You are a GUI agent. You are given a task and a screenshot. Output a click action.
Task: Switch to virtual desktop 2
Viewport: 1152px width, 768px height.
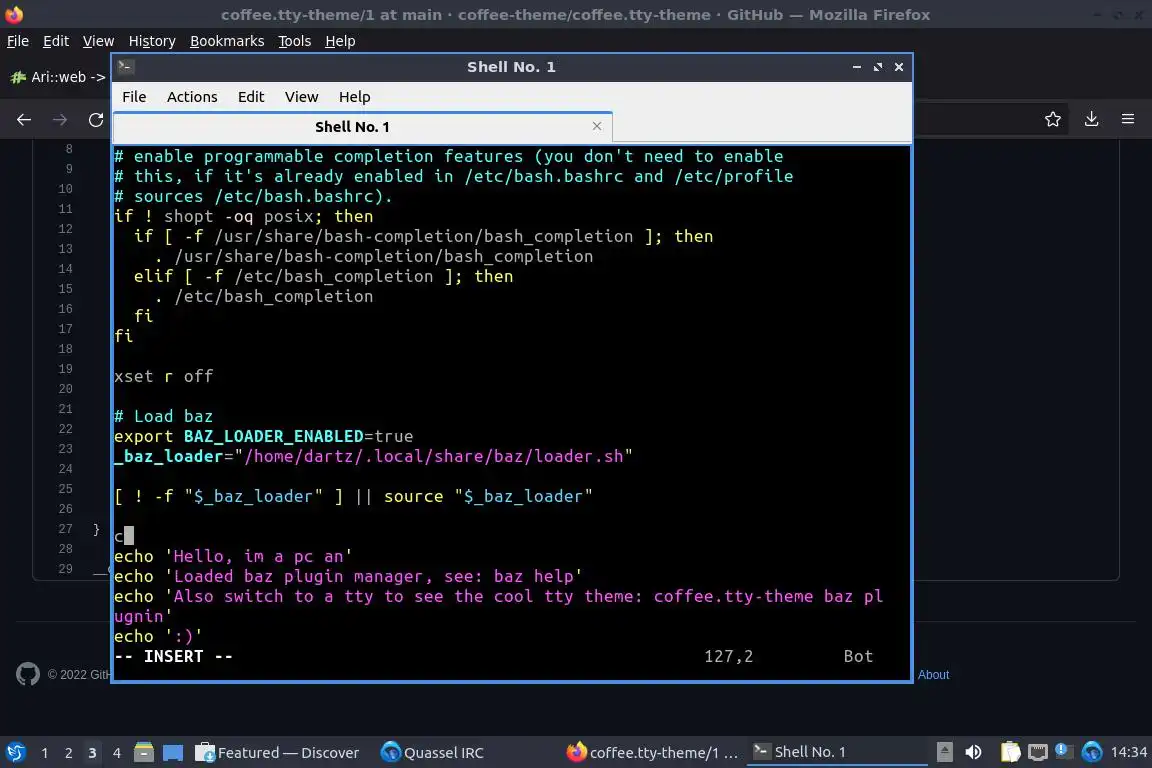(x=68, y=753)
